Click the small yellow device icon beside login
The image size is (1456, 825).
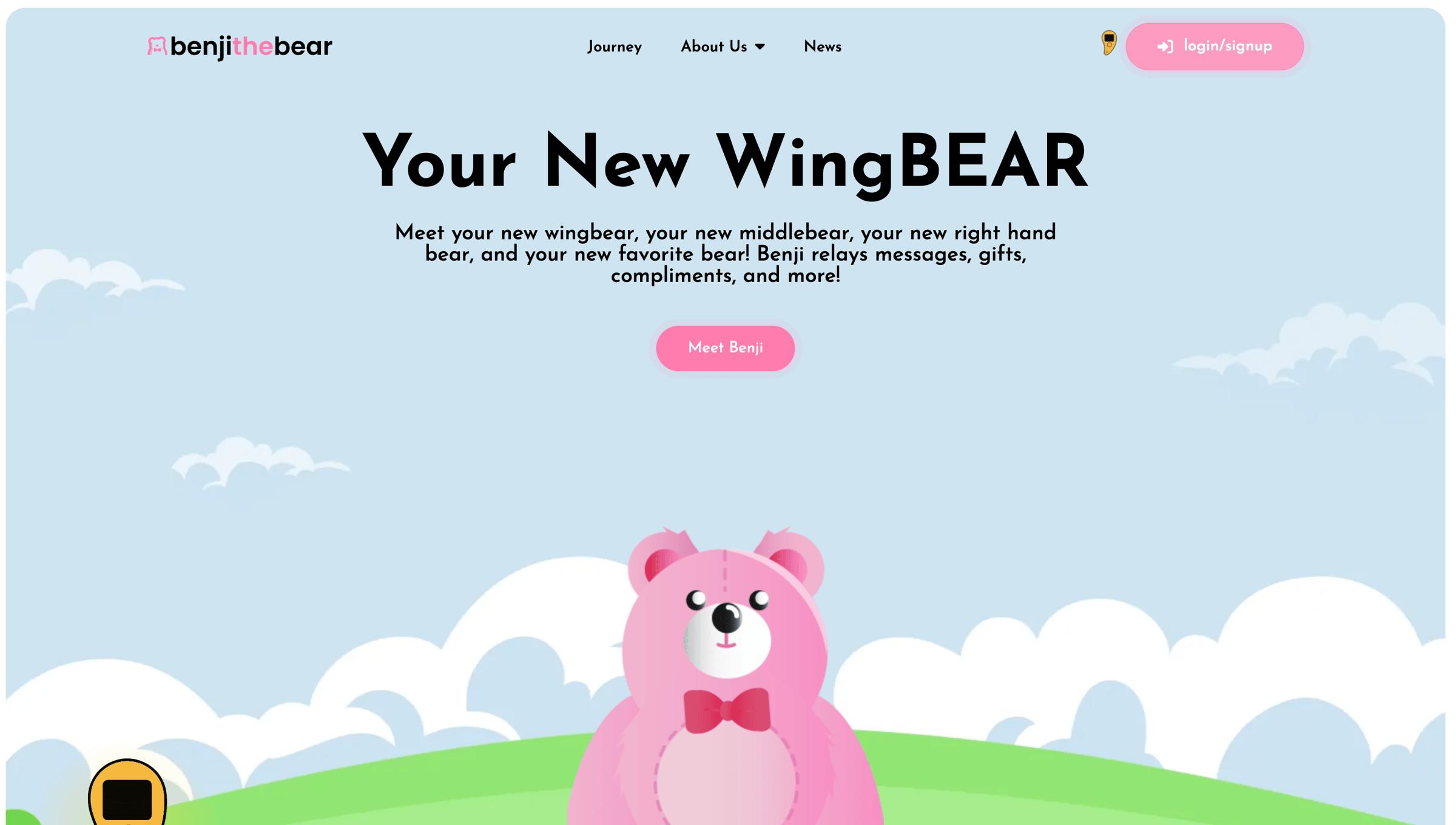coord(1108,42)
